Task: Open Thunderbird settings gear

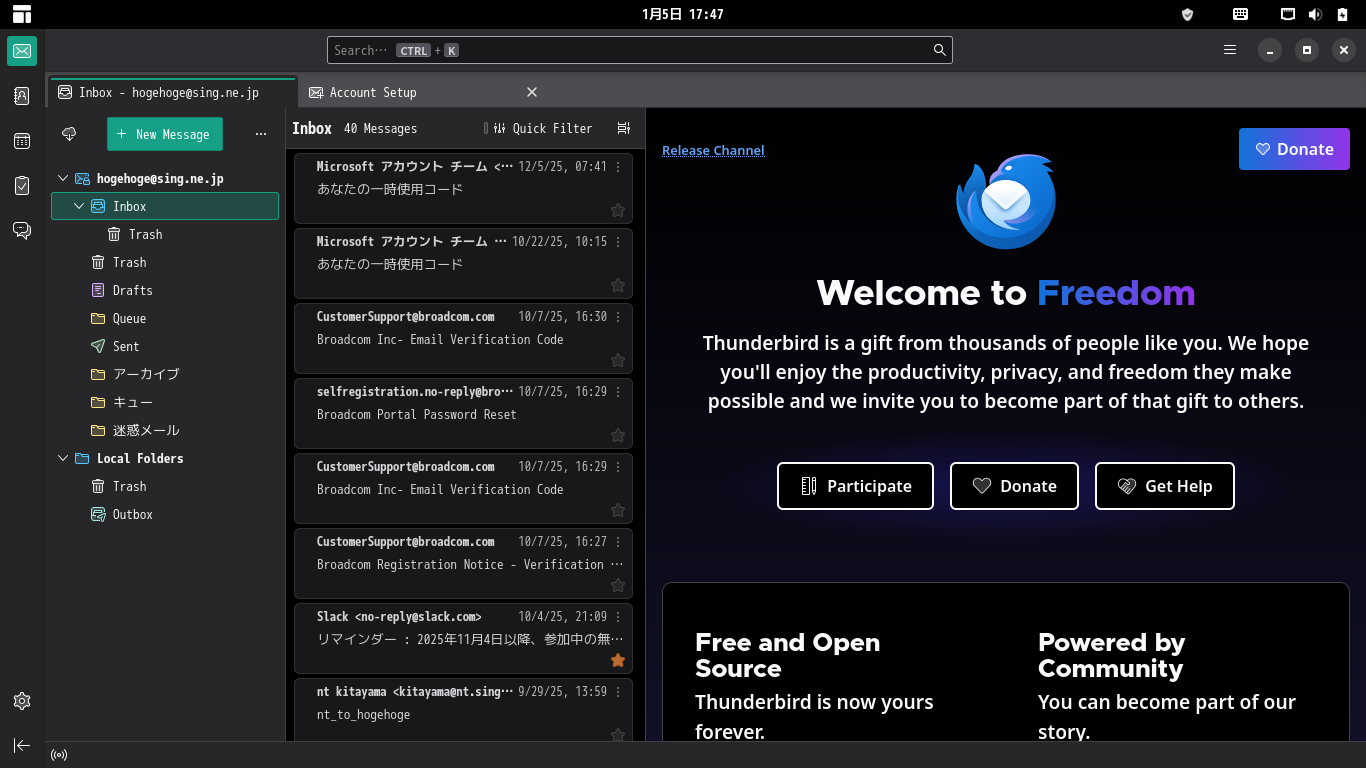Action: [x=22, y=701]
